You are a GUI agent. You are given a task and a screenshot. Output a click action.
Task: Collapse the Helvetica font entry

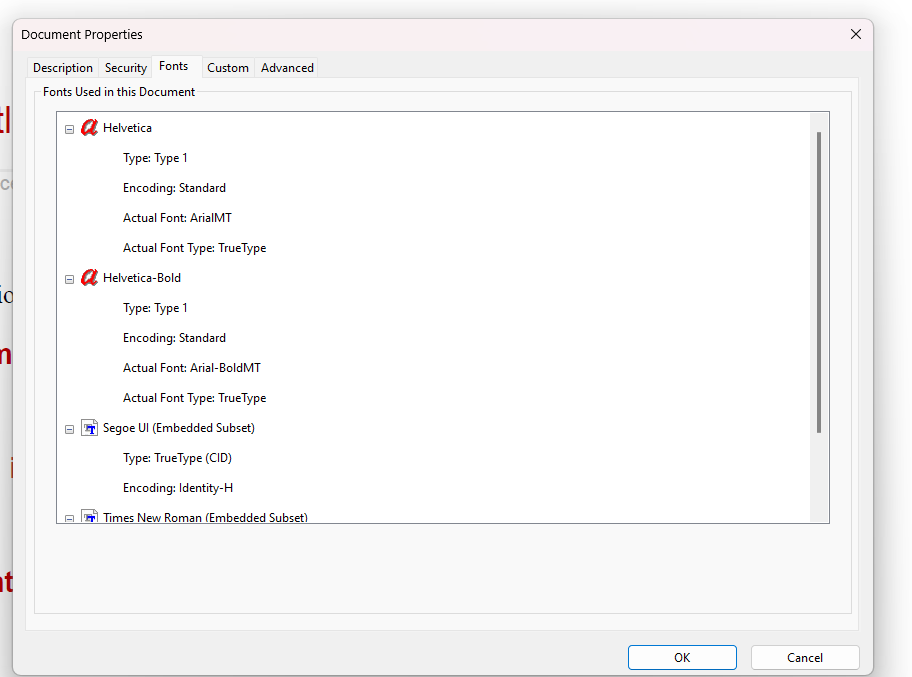pyautogui.click(x=70, y=129)
